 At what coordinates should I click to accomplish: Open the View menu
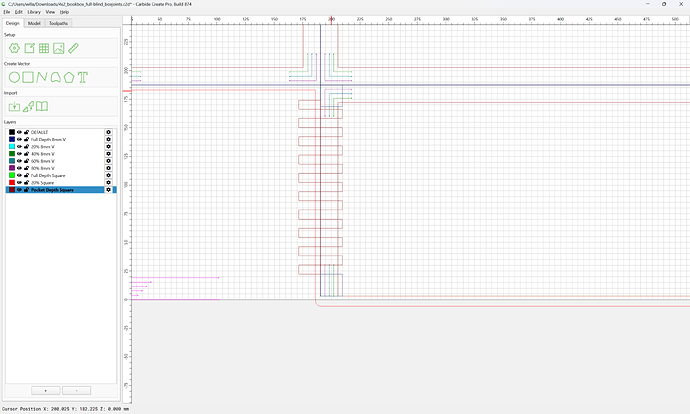pyautogui.click(x=50, y=12)
